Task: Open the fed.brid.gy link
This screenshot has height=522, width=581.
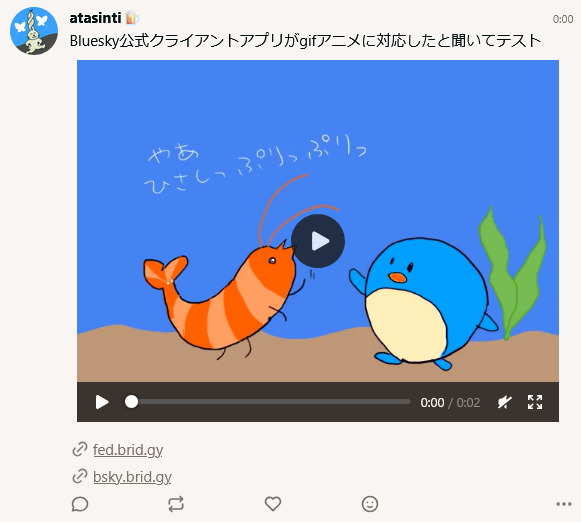Action: pos(128,450)
